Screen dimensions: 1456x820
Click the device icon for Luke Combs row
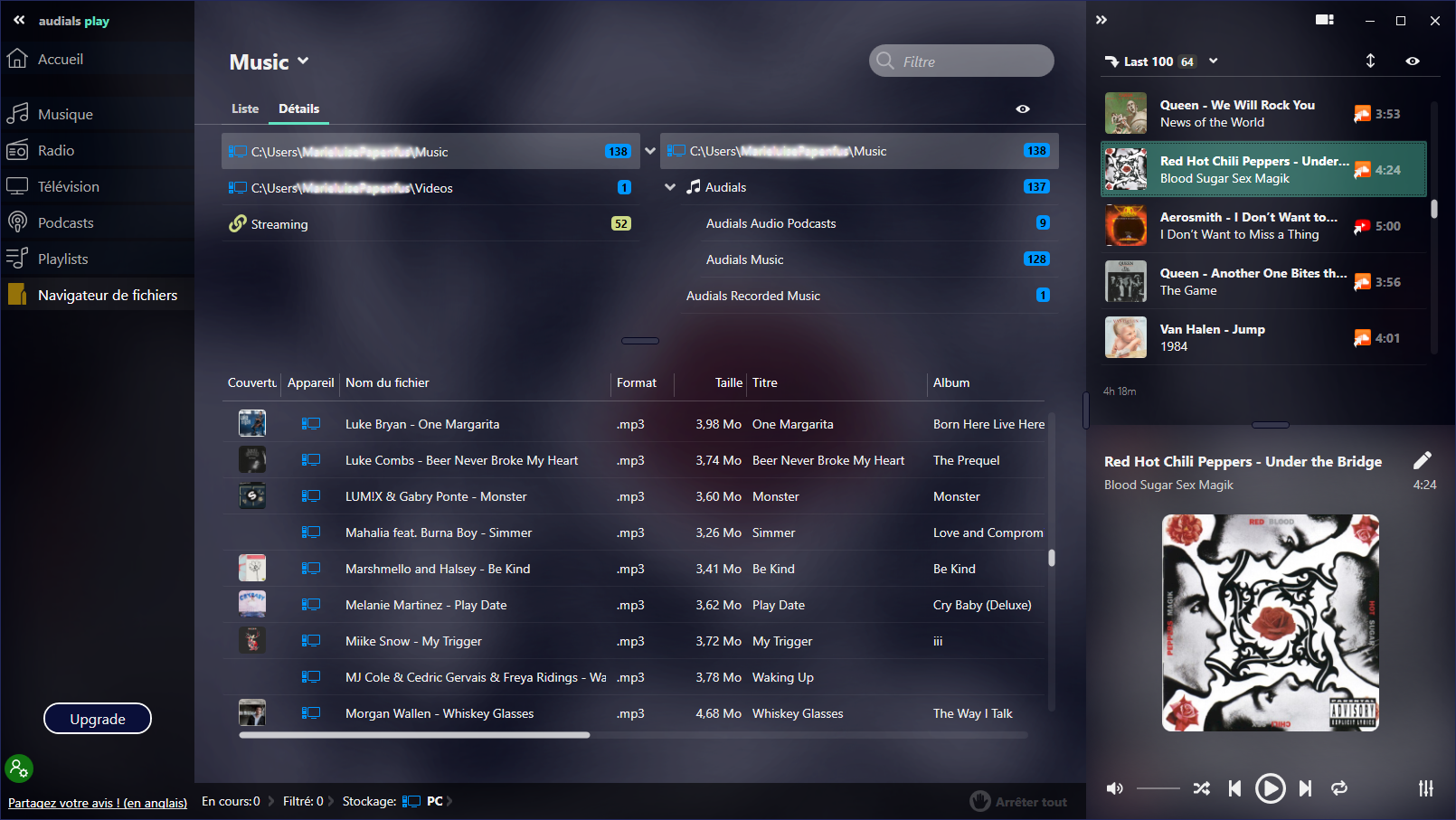click(311, 459)
